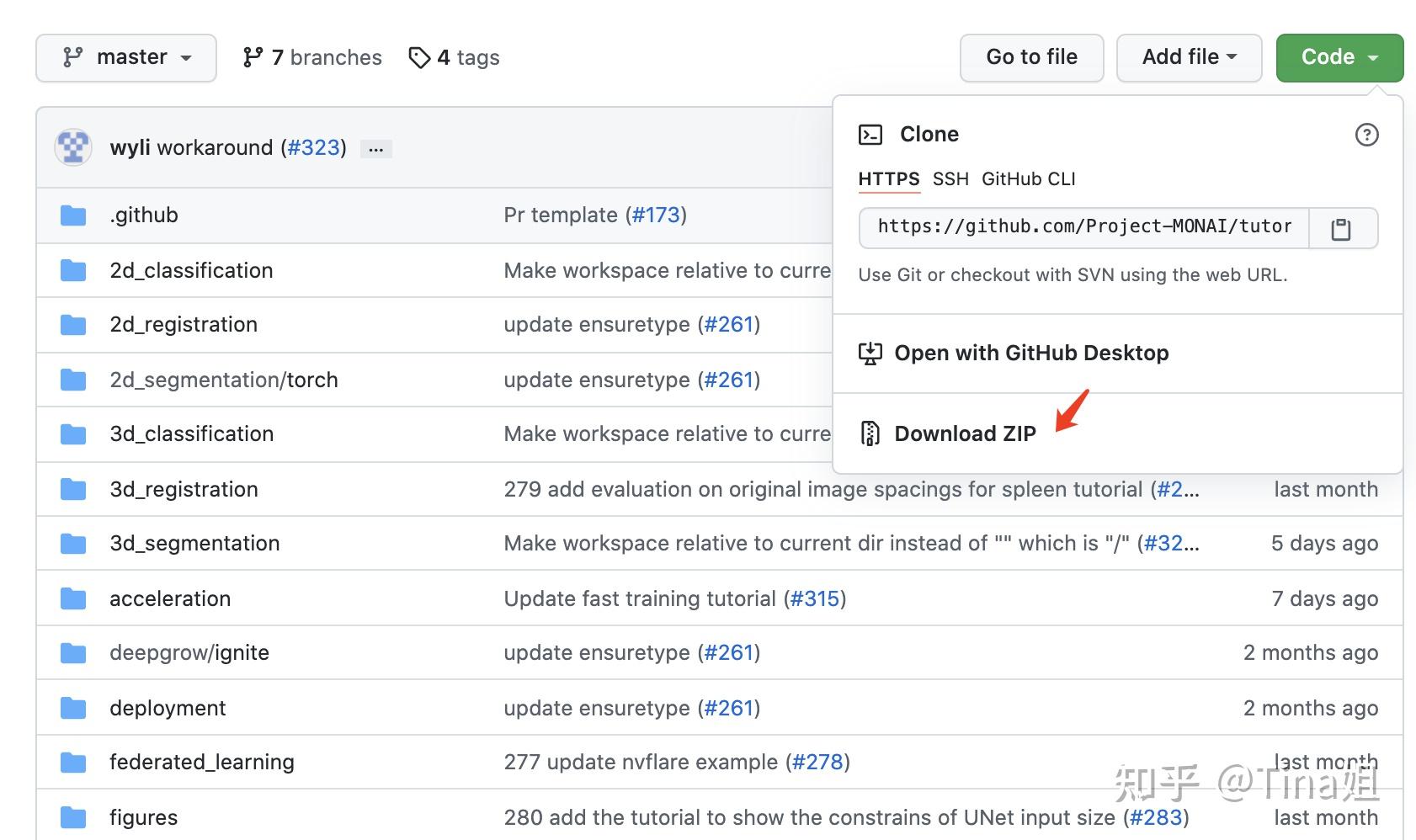Click wyli's profile avatar
The image size is (1416, 840).
72,146
